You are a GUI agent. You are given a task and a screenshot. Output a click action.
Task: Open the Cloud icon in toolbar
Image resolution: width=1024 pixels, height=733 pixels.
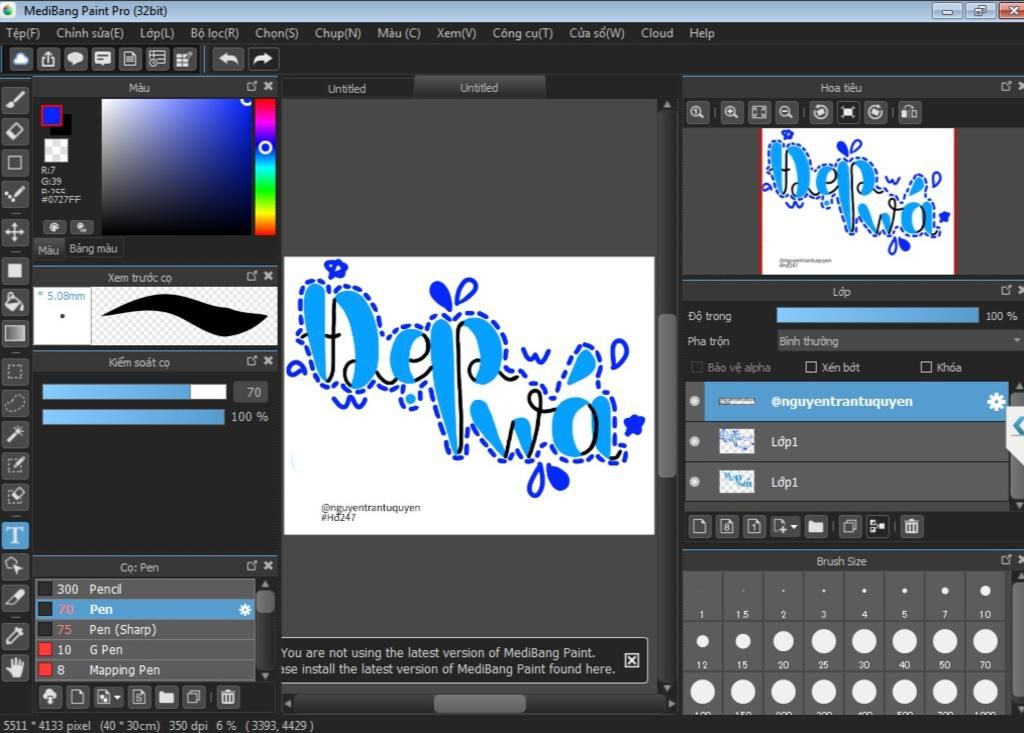point(21,59)
